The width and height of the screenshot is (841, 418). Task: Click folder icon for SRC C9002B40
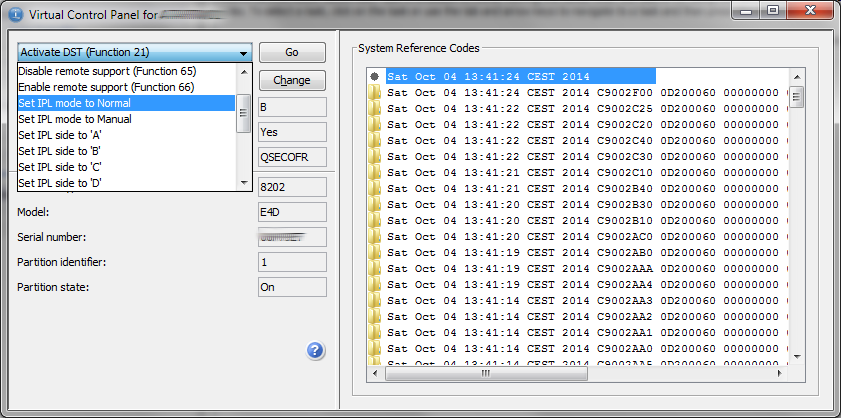(x=374, y=188)
